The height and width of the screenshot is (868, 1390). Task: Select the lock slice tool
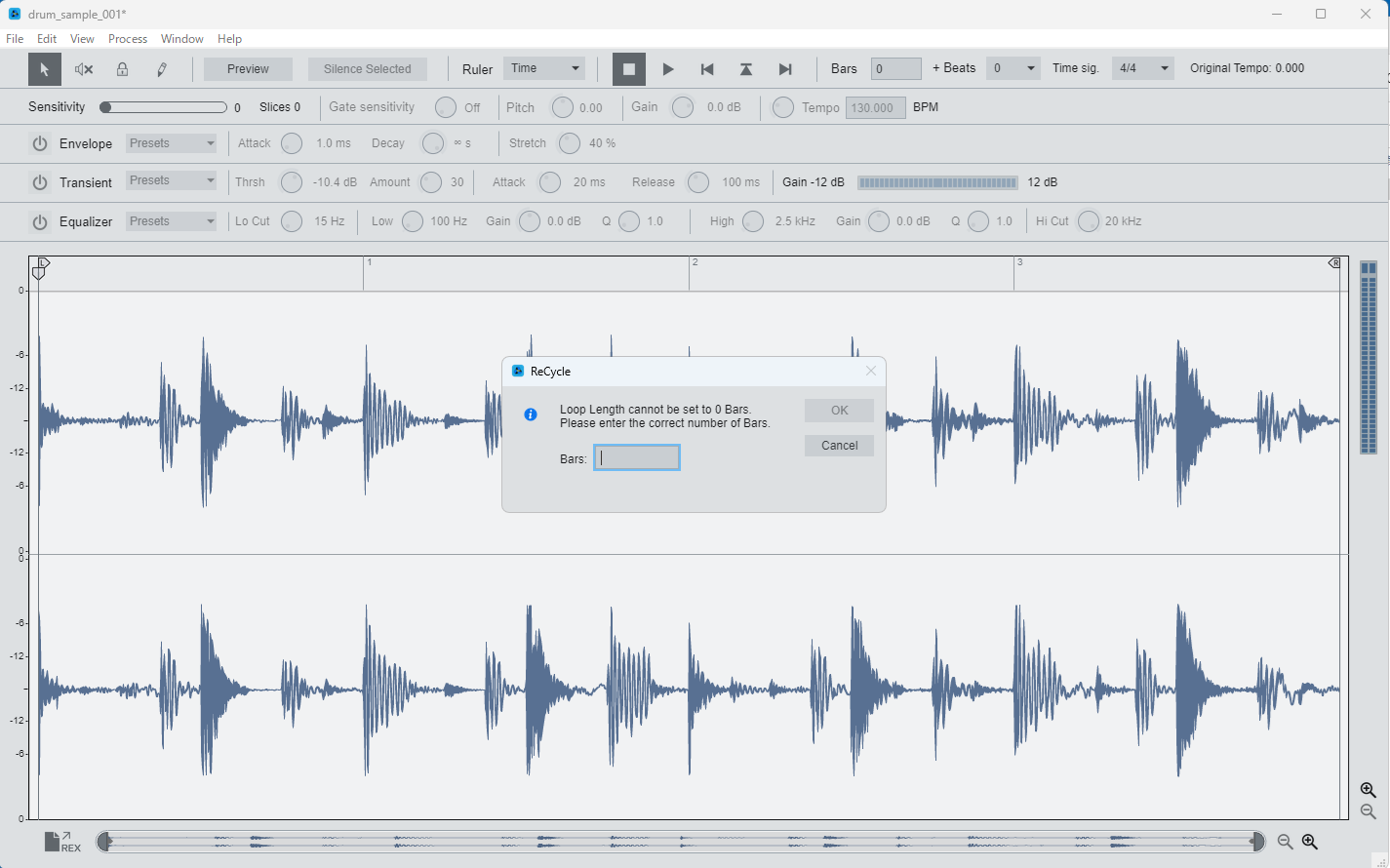pos(122,69)
